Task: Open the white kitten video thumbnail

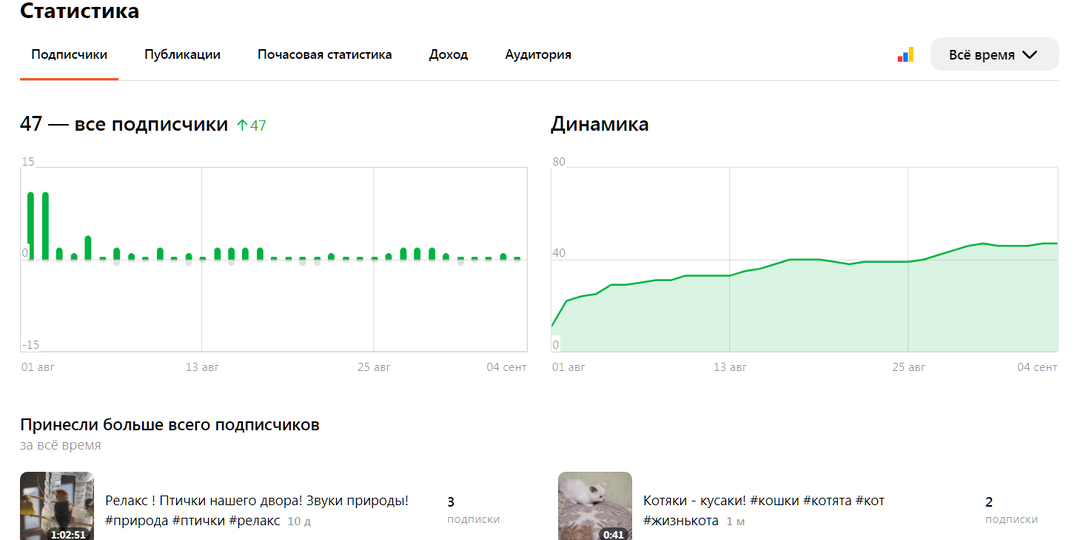Action: 595,506
